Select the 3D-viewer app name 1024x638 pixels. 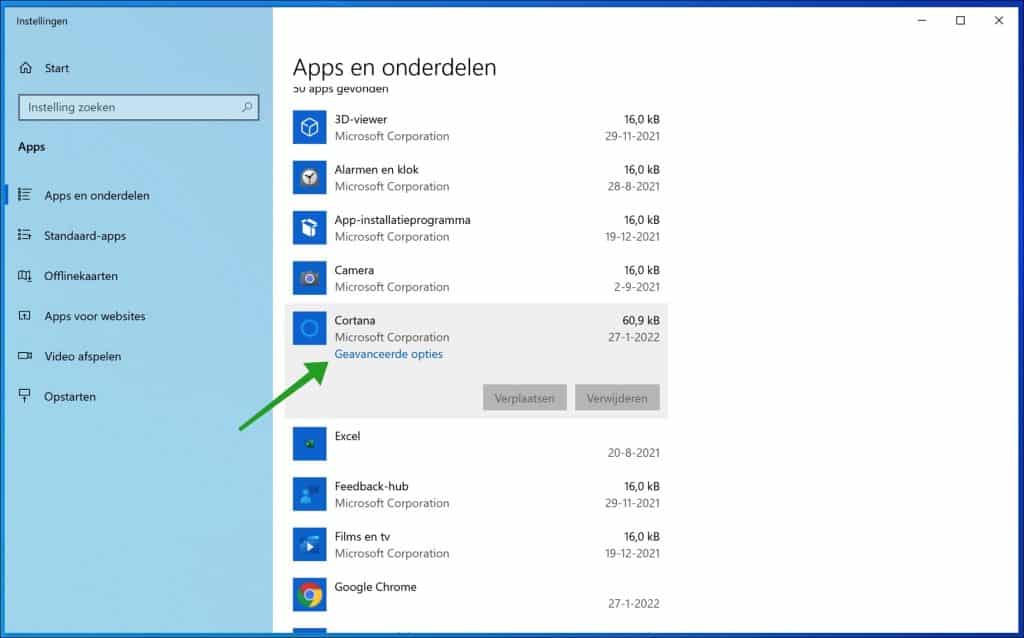(360, 120)
